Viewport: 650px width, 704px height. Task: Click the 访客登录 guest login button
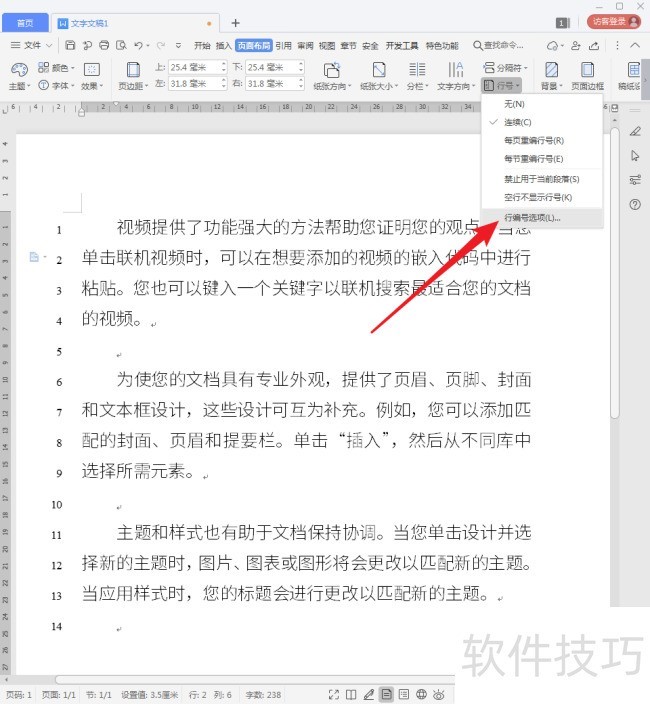pos(614,22)
